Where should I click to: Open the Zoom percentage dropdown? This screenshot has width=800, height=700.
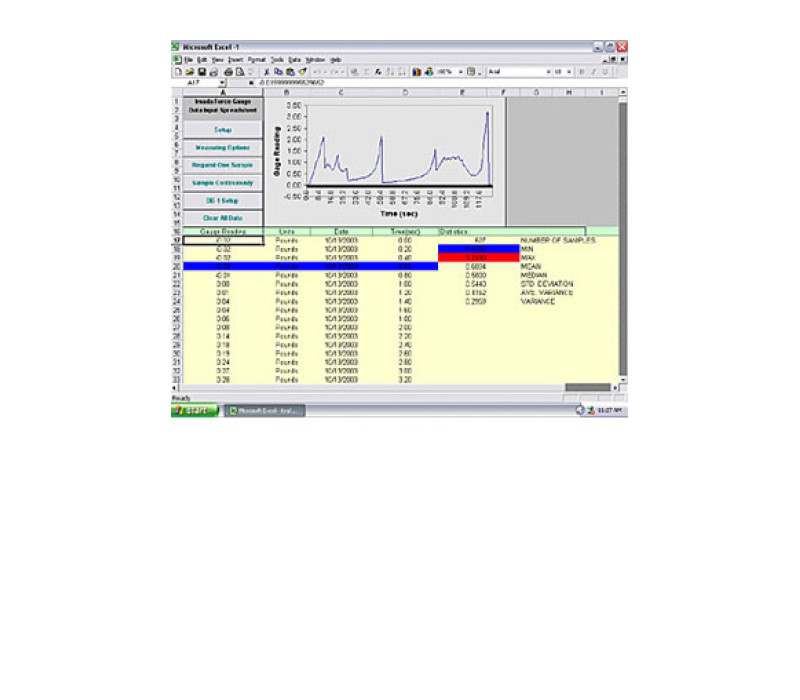(x=461, y=72)
